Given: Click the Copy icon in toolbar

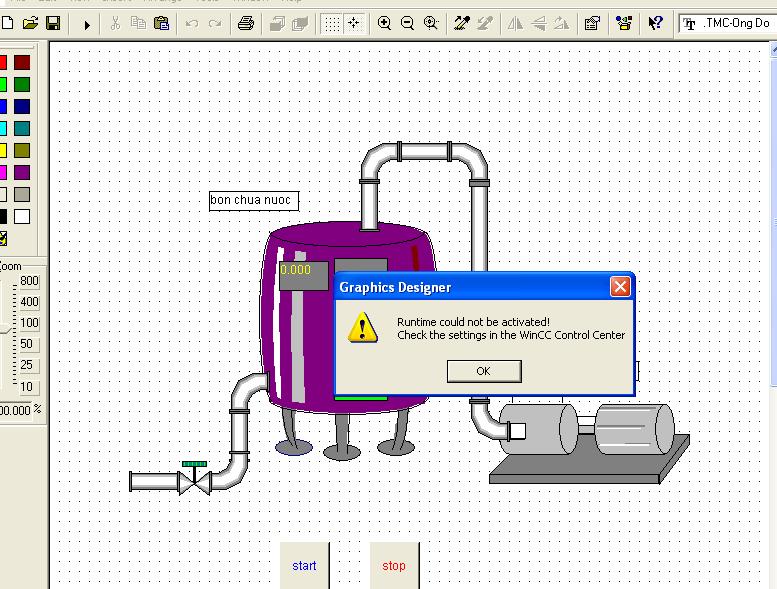Looking at the screenshot, I should tap(138, 23).
